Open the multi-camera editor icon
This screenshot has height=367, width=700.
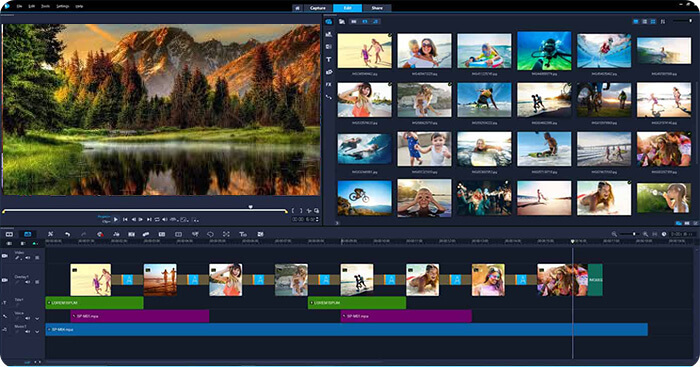[178, 234]
